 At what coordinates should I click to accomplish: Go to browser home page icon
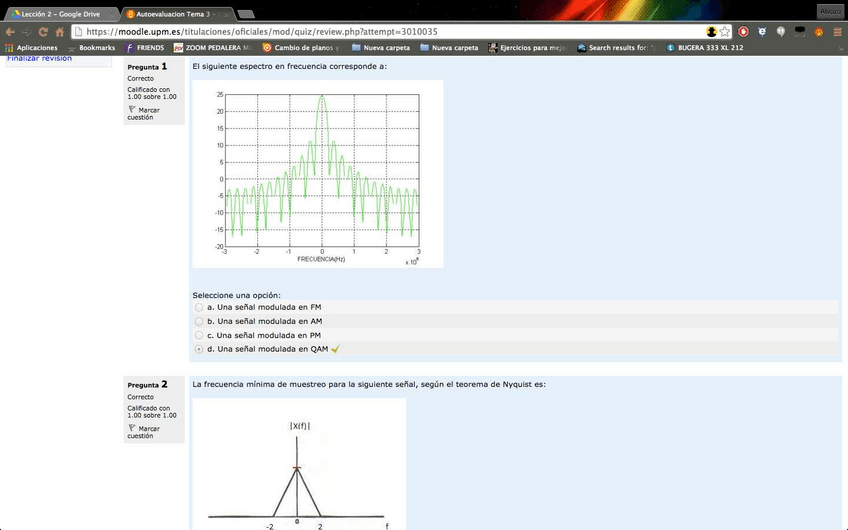(60, 31)
